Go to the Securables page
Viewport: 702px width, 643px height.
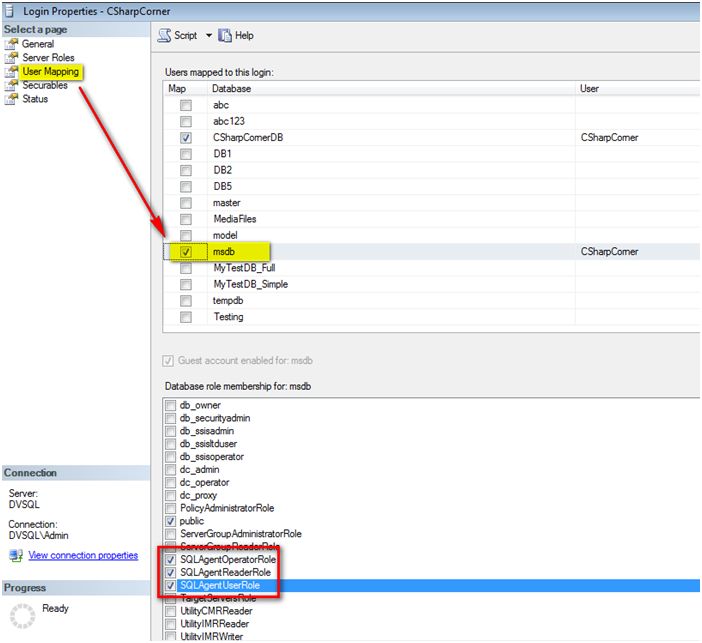coord(45,85)
